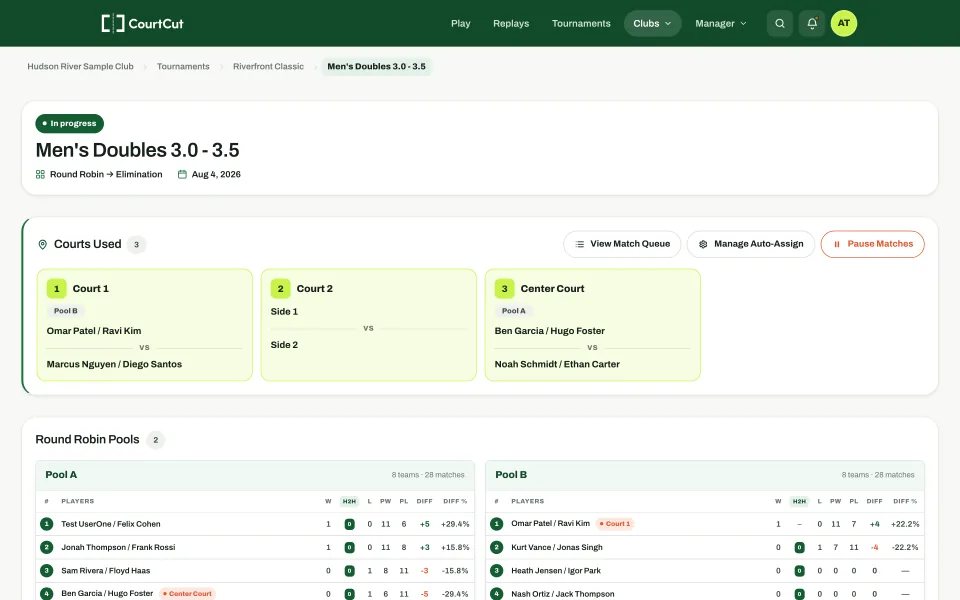960x600 pixels.
Task: Click the +22.2% diff value
Action: coord(905,524)
